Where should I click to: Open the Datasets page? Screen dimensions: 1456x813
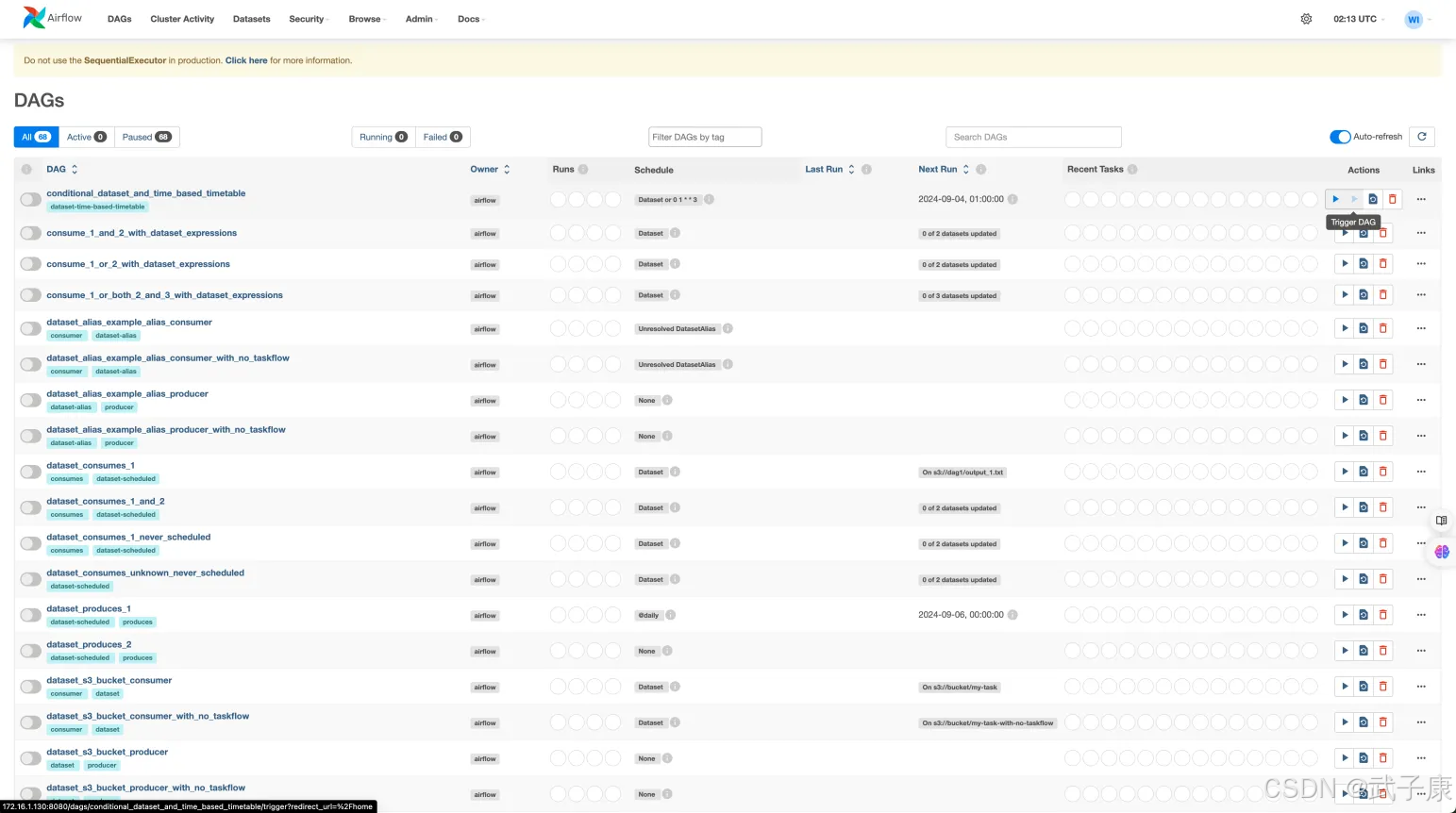tap(252, 19)
